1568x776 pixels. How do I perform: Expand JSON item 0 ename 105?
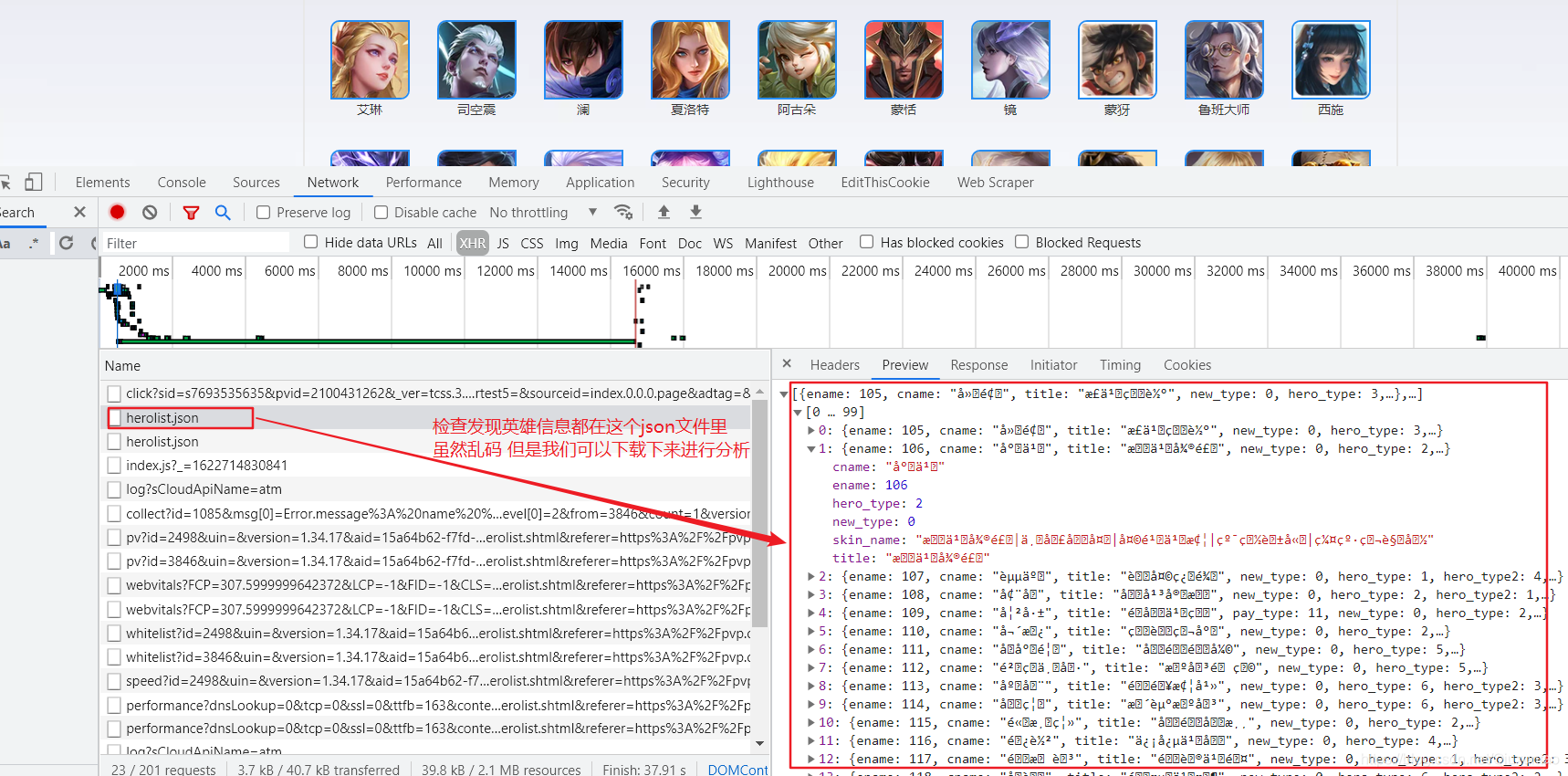coord(811,430)
